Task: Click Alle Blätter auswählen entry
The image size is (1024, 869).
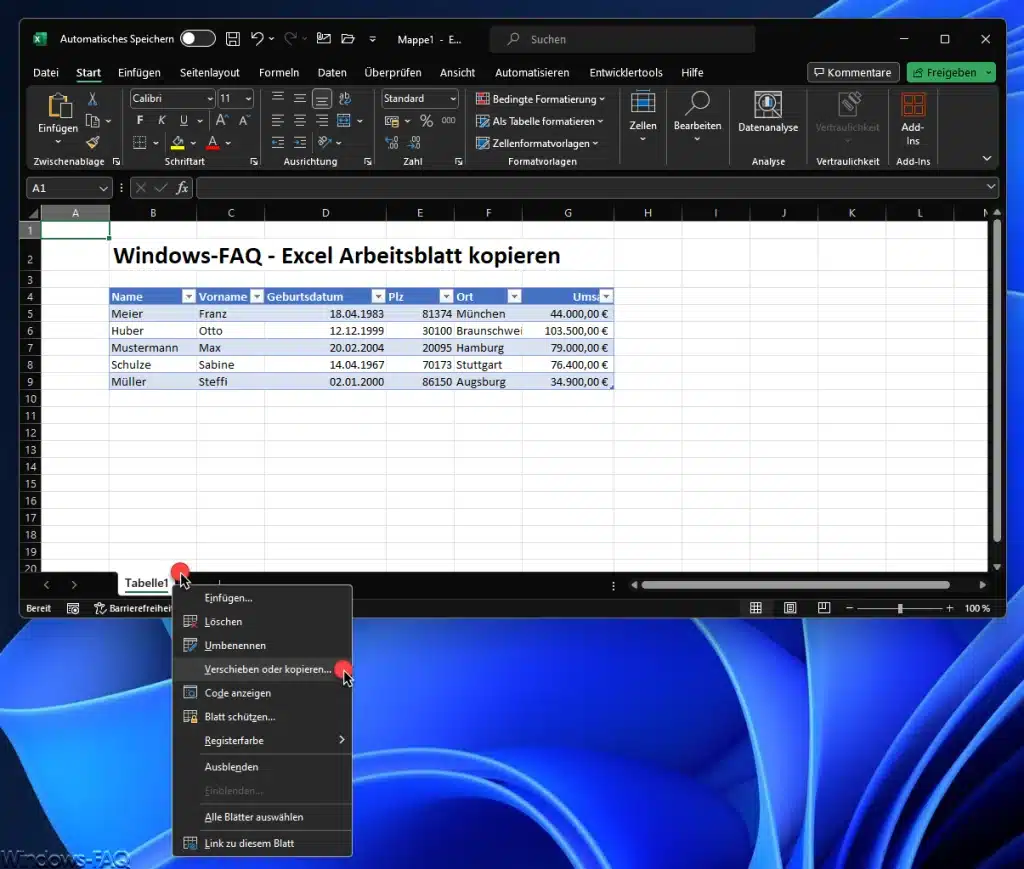Action: click(x=263, y=817)
